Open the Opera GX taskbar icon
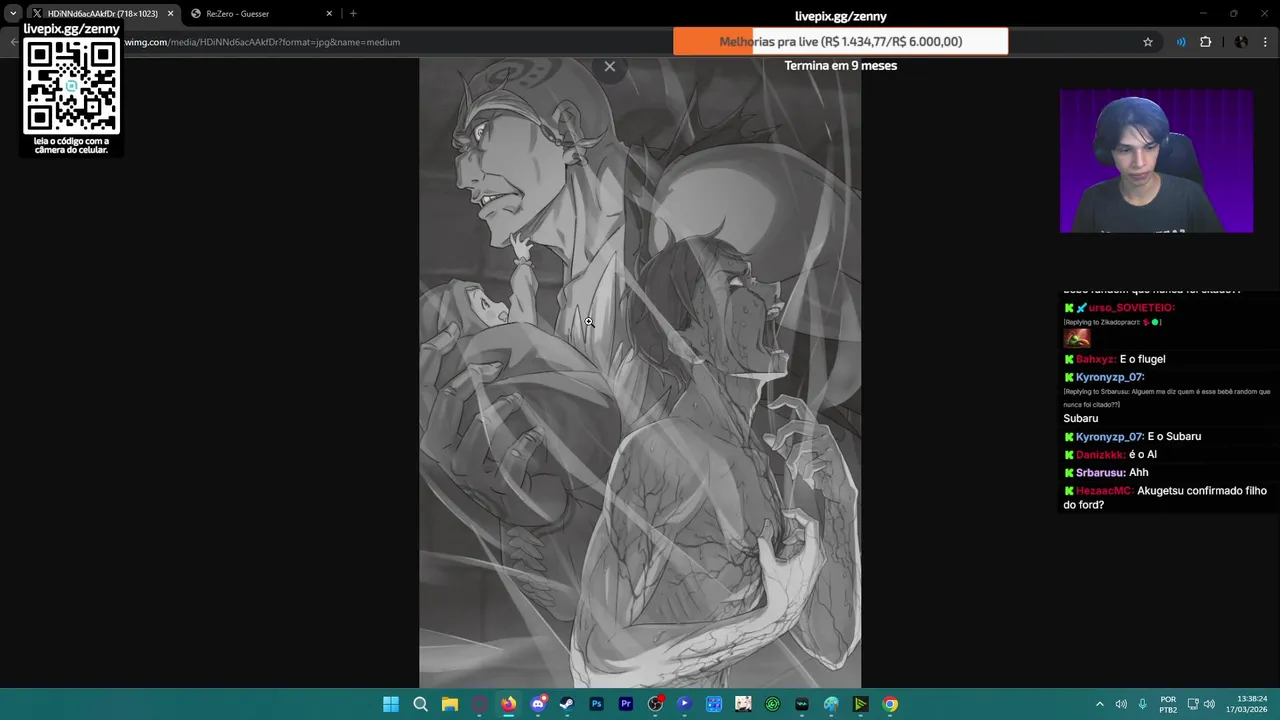 coord(479,704)
